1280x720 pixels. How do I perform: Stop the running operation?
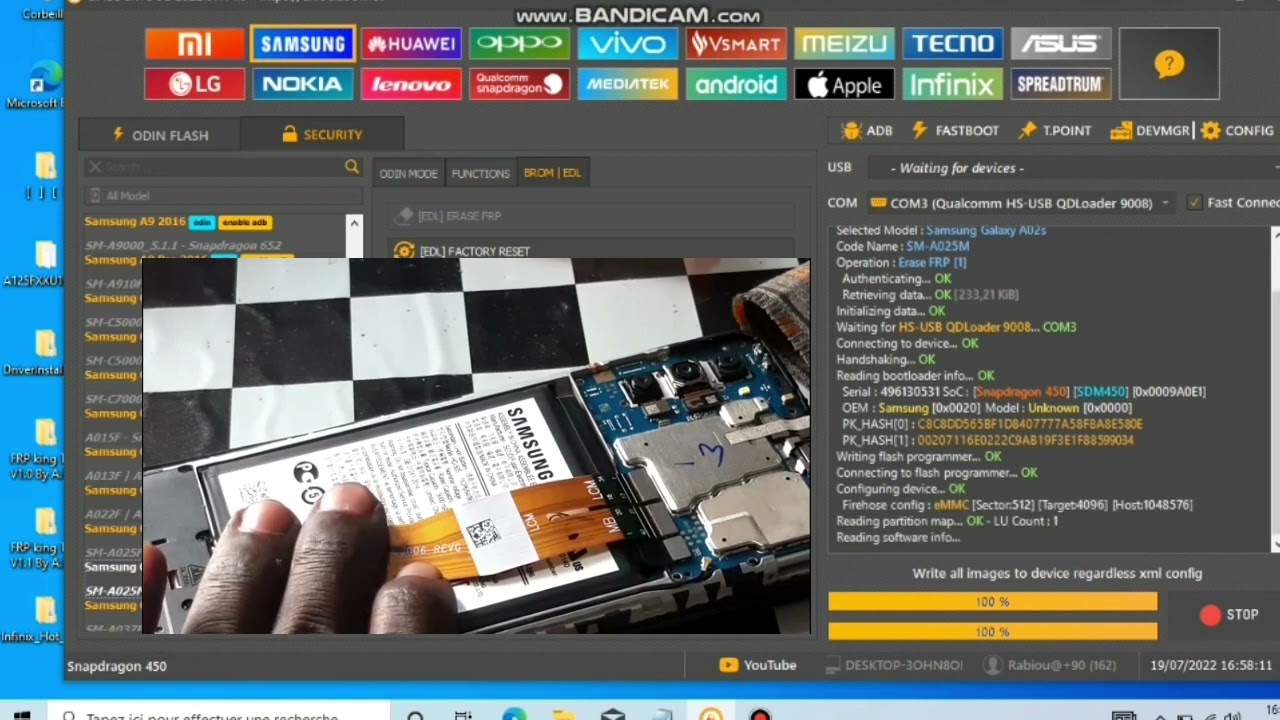pos(1230,615)
